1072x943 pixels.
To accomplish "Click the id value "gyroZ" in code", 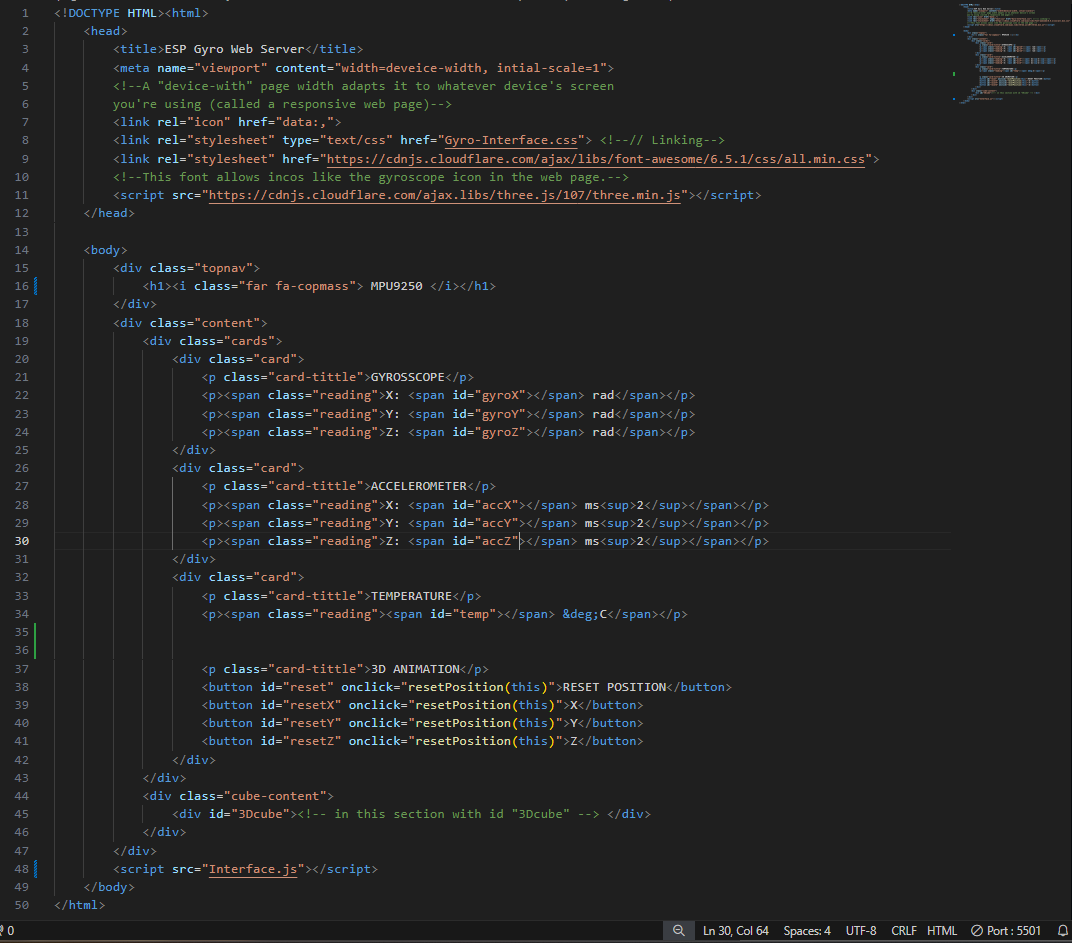I will [500, 432].
